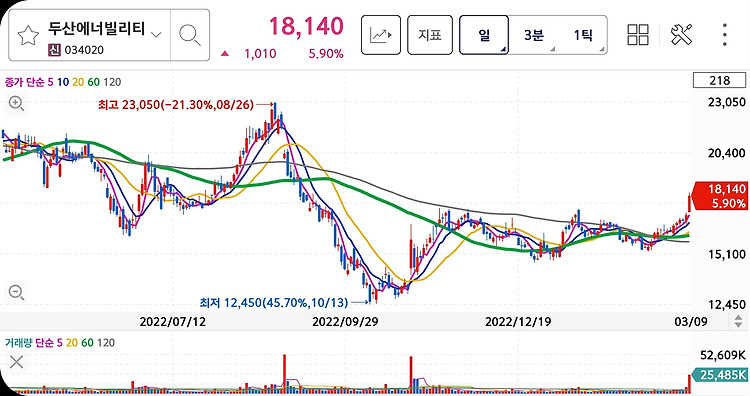
Task: Click the 5.90% change rate in header
Action: [x=326, y=54]
